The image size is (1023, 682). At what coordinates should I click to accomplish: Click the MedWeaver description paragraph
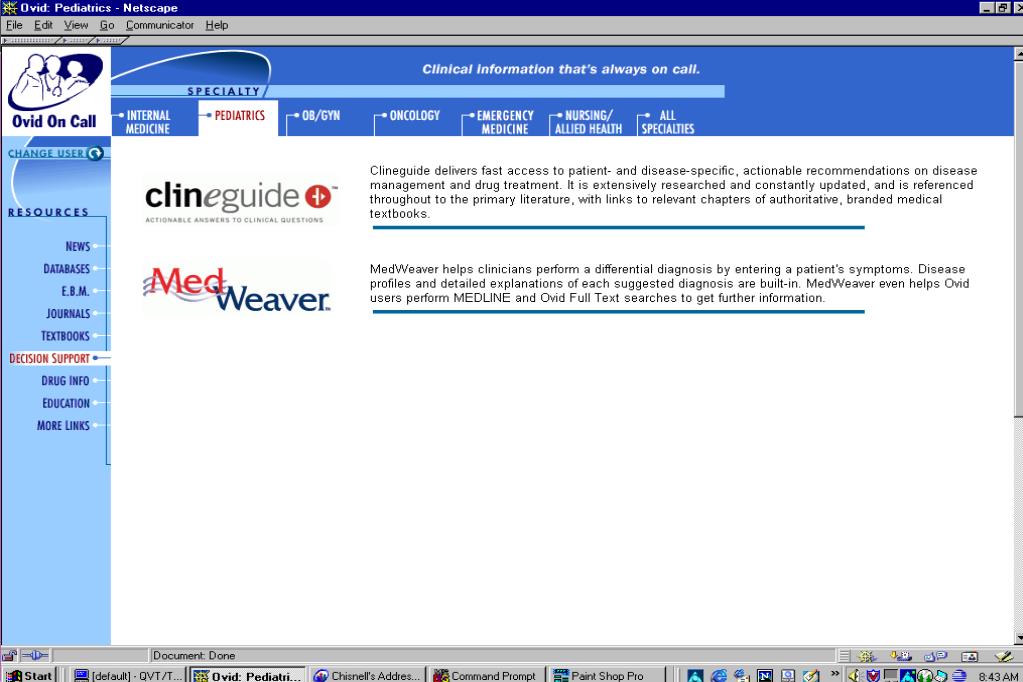[669, 283]
